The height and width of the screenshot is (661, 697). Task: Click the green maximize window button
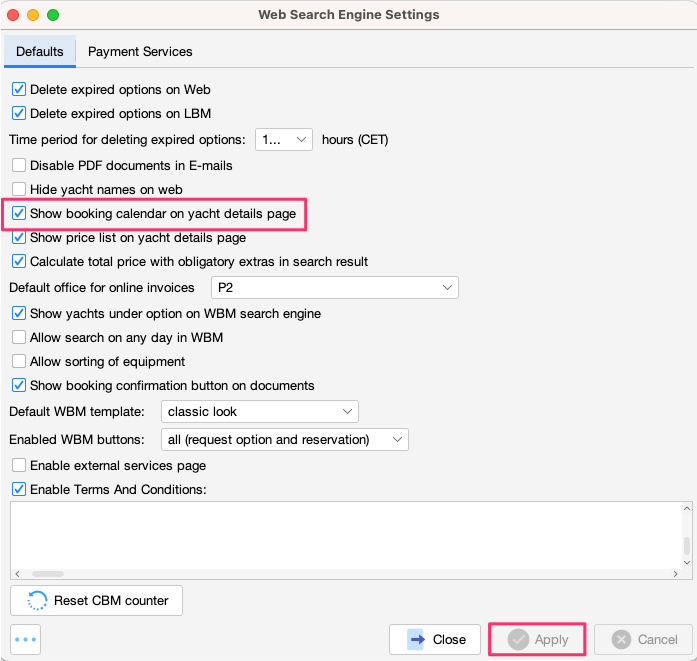[x=53, y=15]
